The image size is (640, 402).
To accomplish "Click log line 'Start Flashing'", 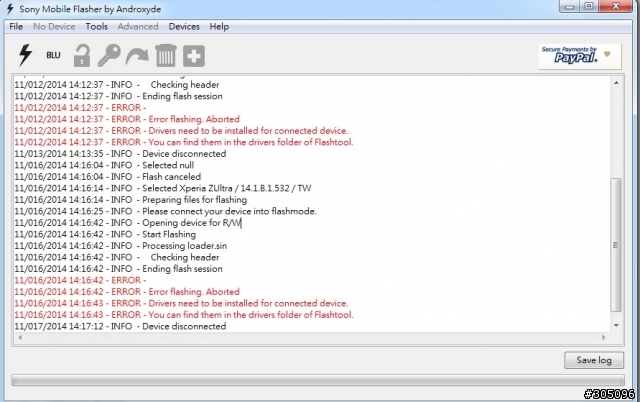I will pyautogui.click(x=105, y=234).
